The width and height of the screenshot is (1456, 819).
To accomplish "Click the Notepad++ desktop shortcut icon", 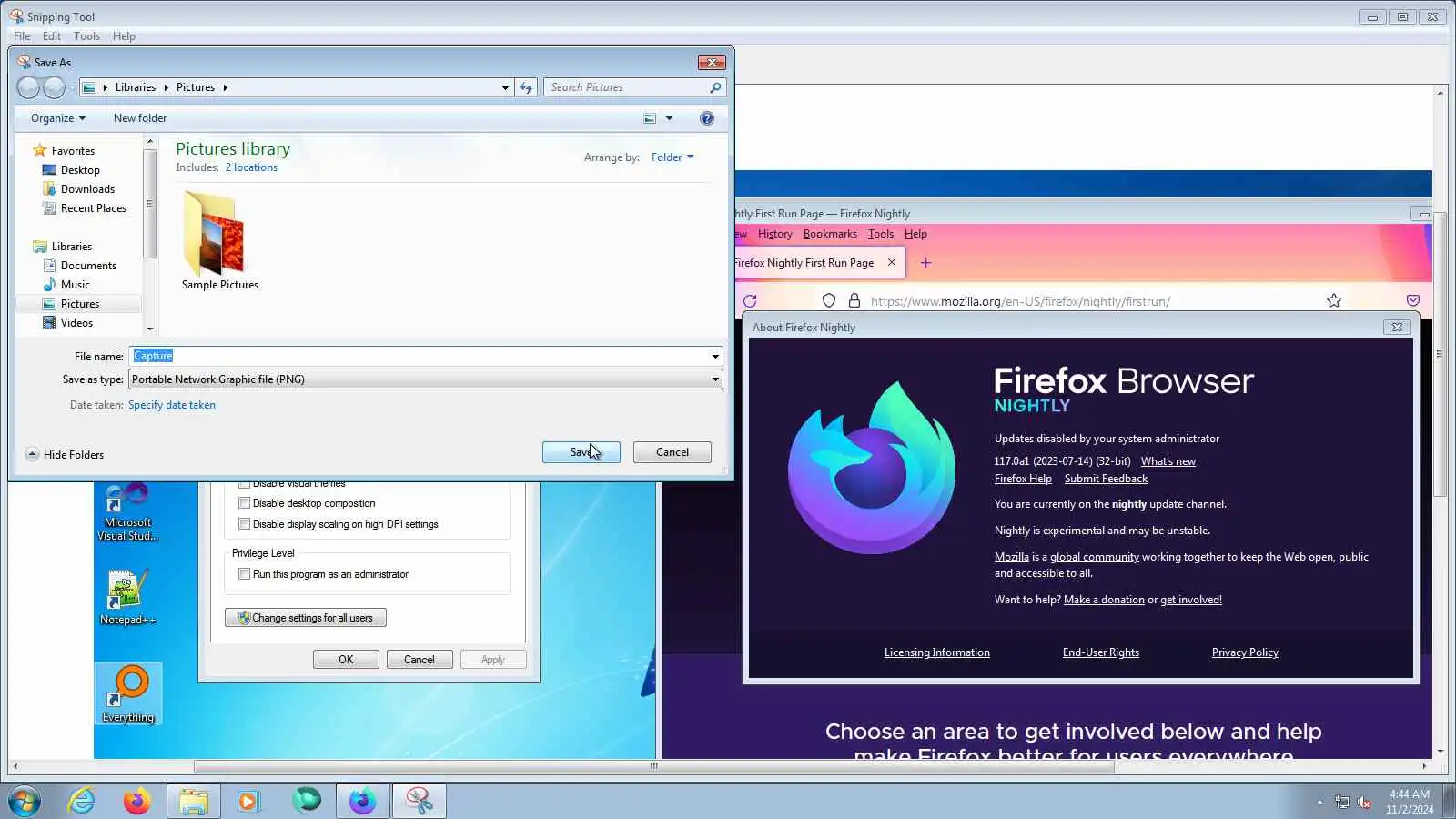I will click(127, 598).
